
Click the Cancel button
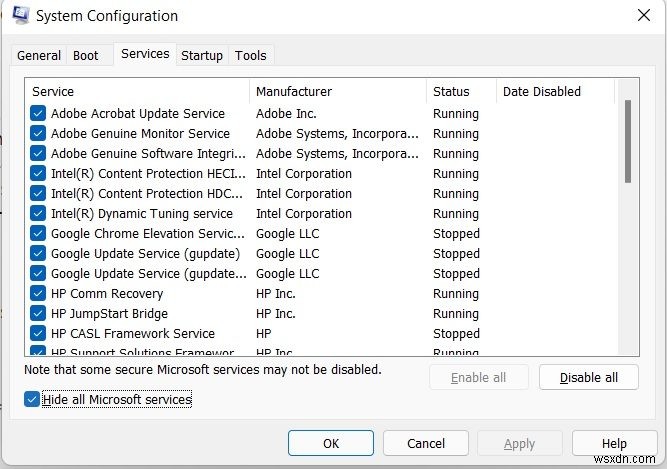click(426, 443)
